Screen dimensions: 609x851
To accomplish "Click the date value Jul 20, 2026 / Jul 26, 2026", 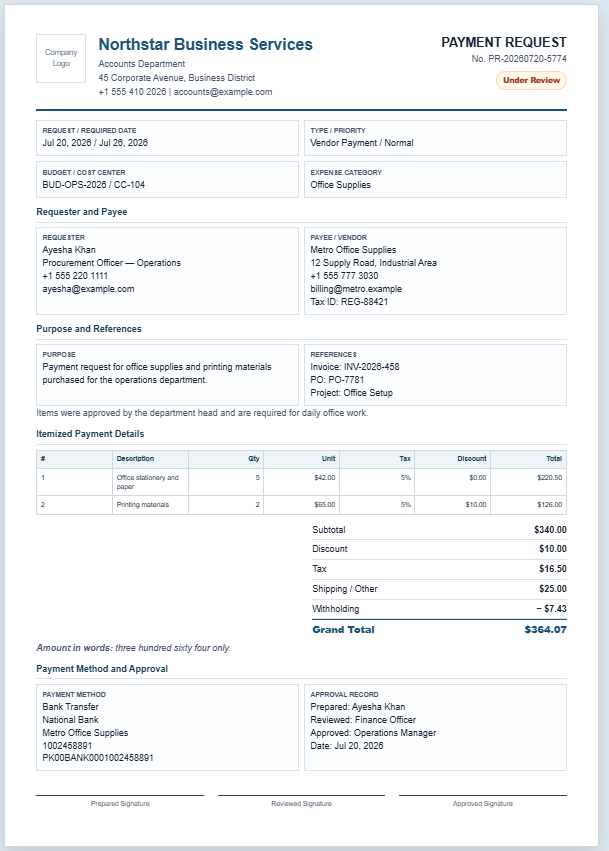I will tap(95, 143).
